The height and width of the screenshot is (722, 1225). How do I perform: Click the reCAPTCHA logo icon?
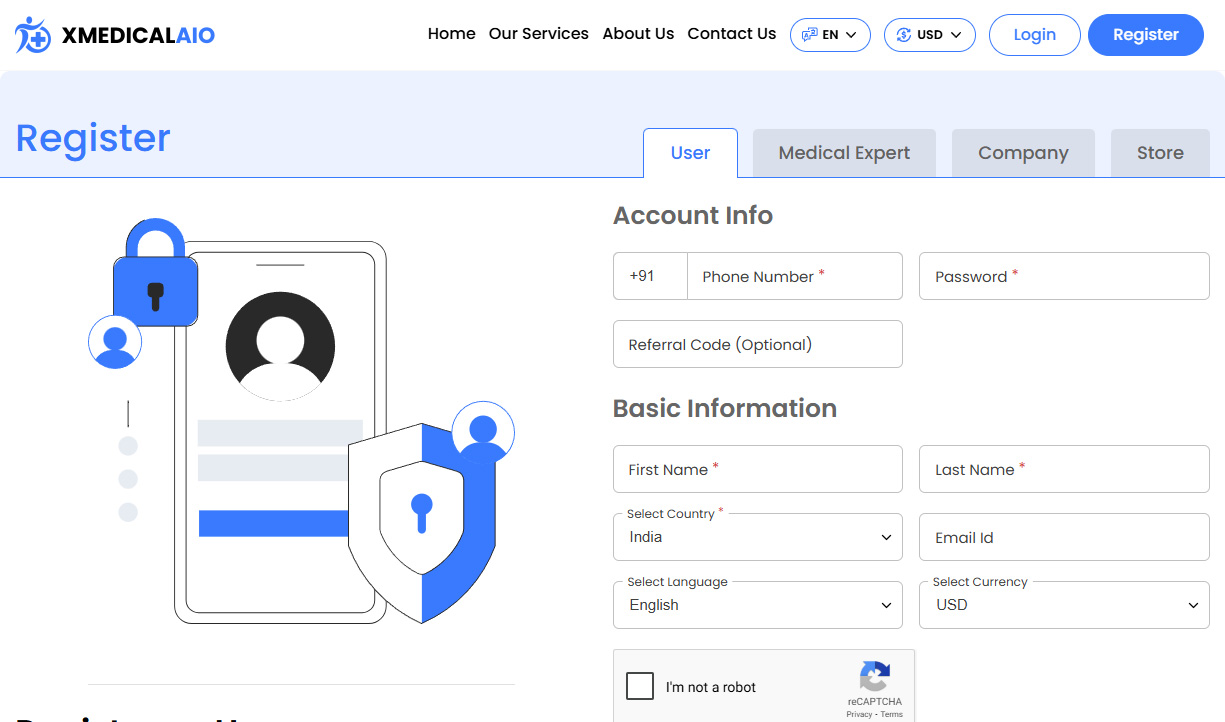click(x=874, y=677)
